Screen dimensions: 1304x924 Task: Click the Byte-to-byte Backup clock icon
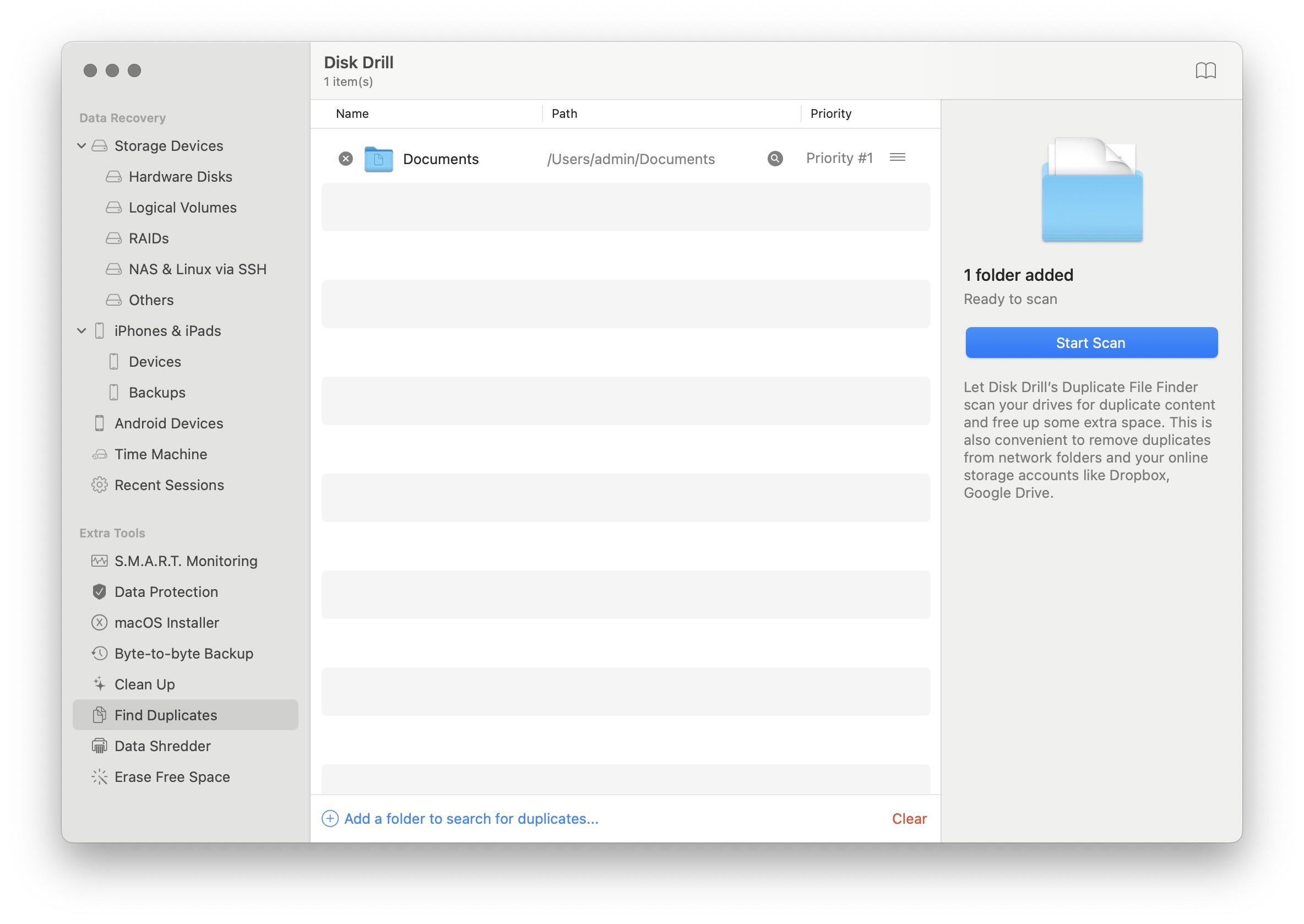(100, 653)
